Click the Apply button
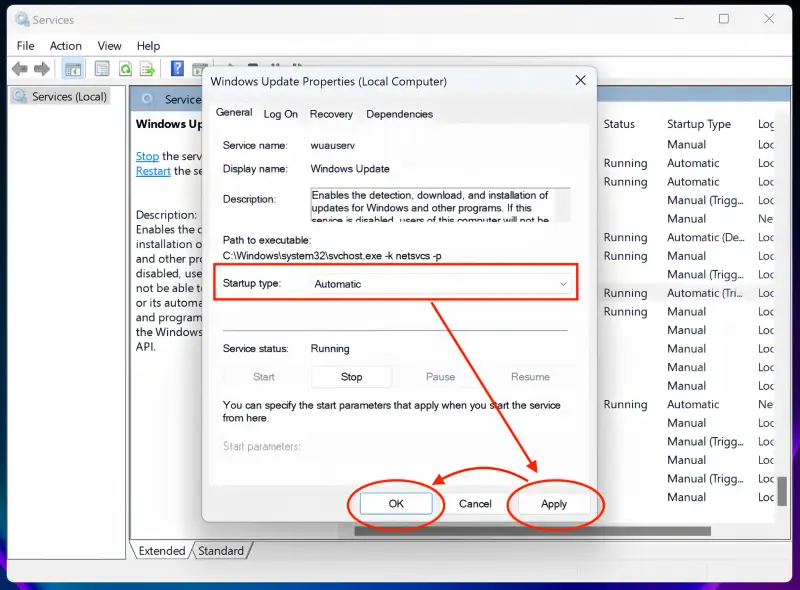 (554, 504)
